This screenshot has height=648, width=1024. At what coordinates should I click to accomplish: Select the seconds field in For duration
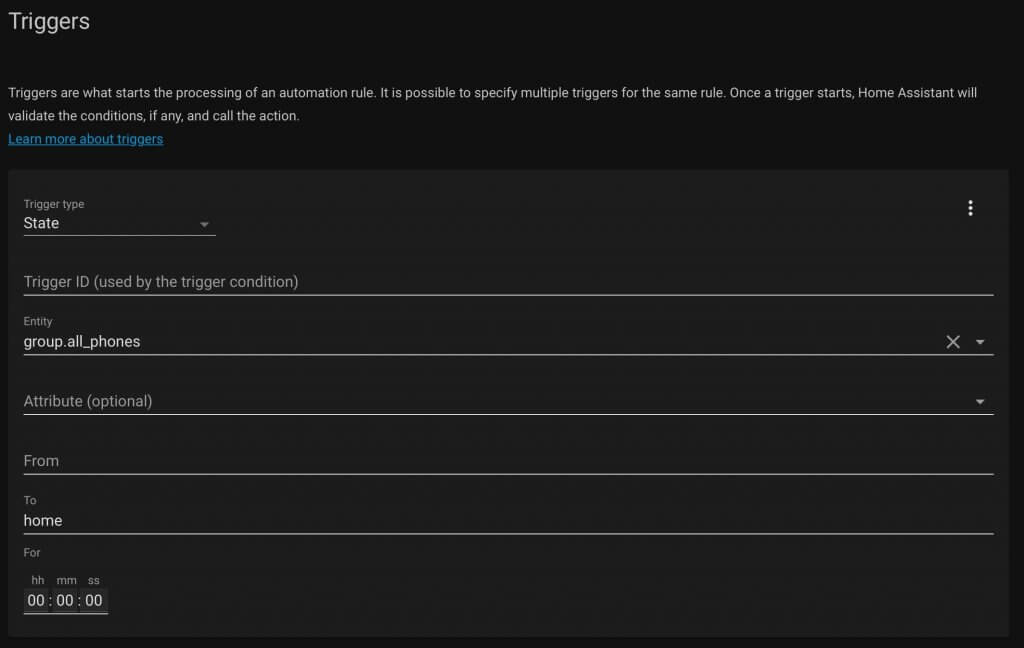point(94,600)
